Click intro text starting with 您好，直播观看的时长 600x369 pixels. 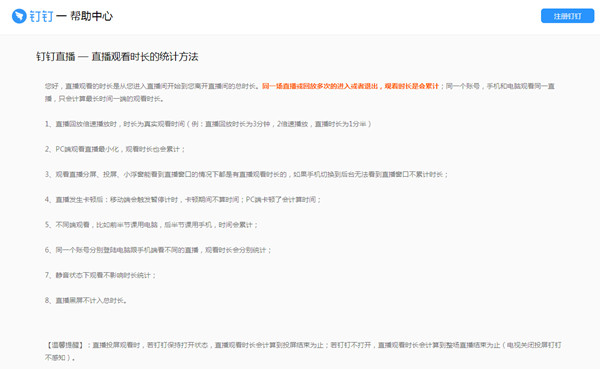152,86
